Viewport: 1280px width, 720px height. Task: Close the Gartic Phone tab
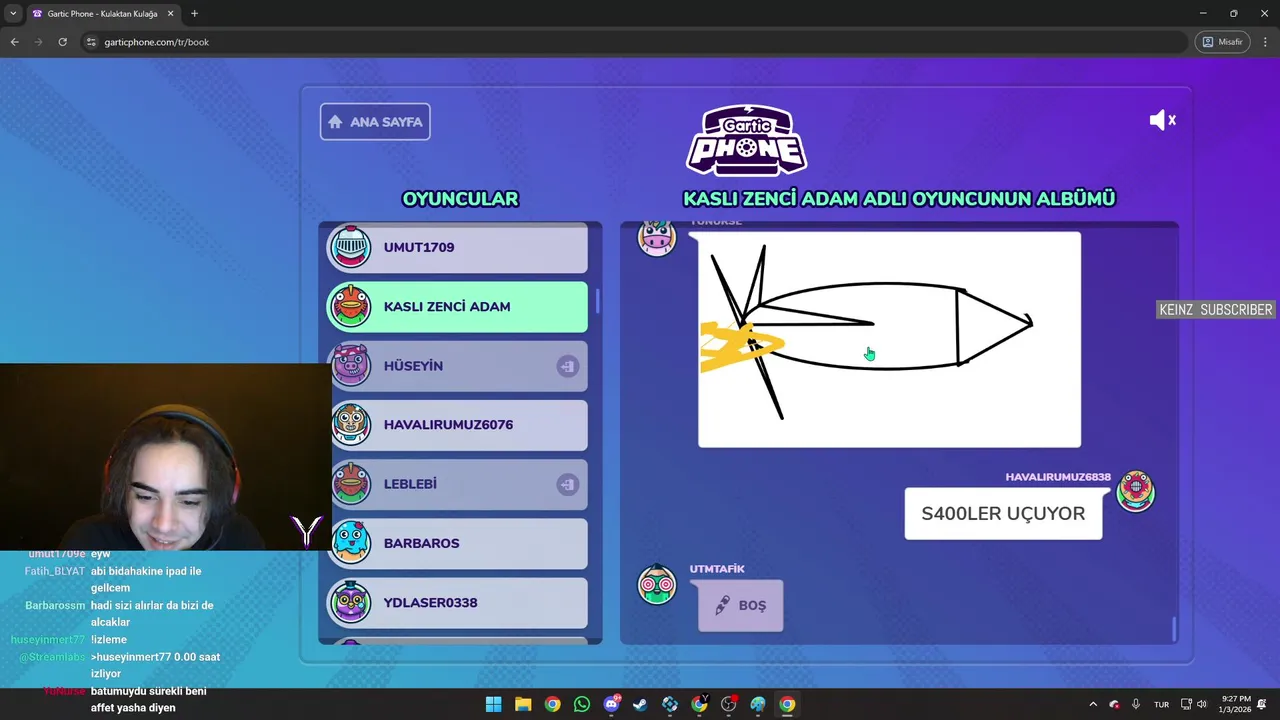tap(170, 14)
